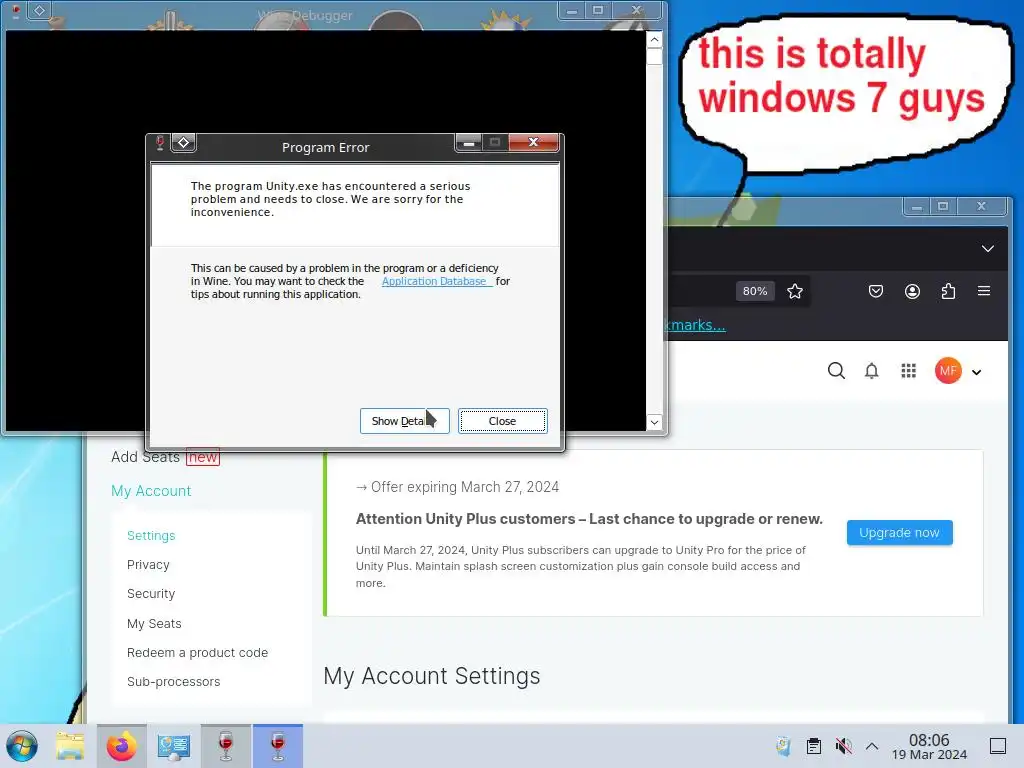Viewport: 1024px width, 768px height.
Task: Expand the hidden tray icons arrow
Action: pyautogui.click(x=872, y=746)
